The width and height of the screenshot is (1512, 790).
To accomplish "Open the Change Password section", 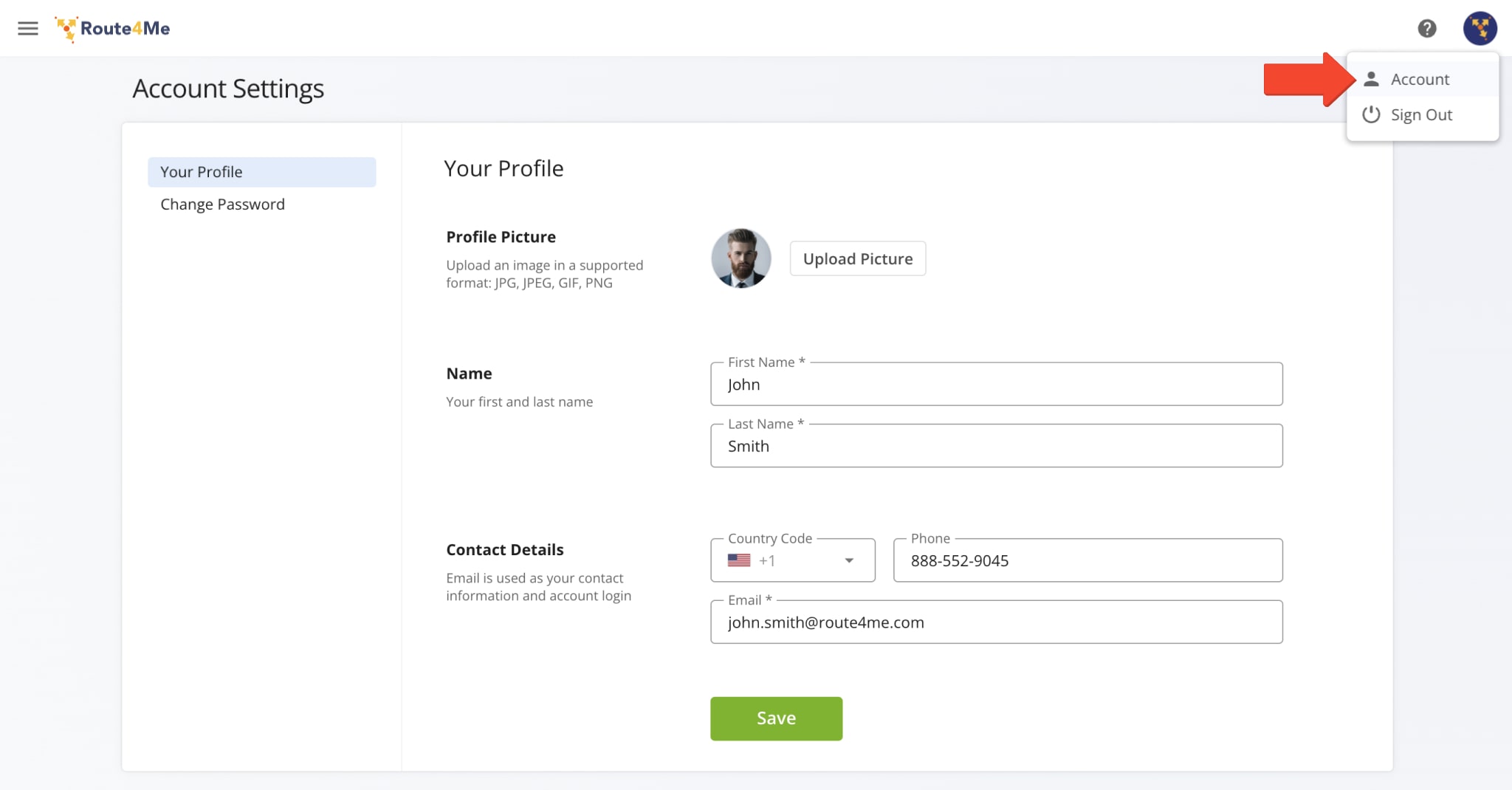I will 222,205.
